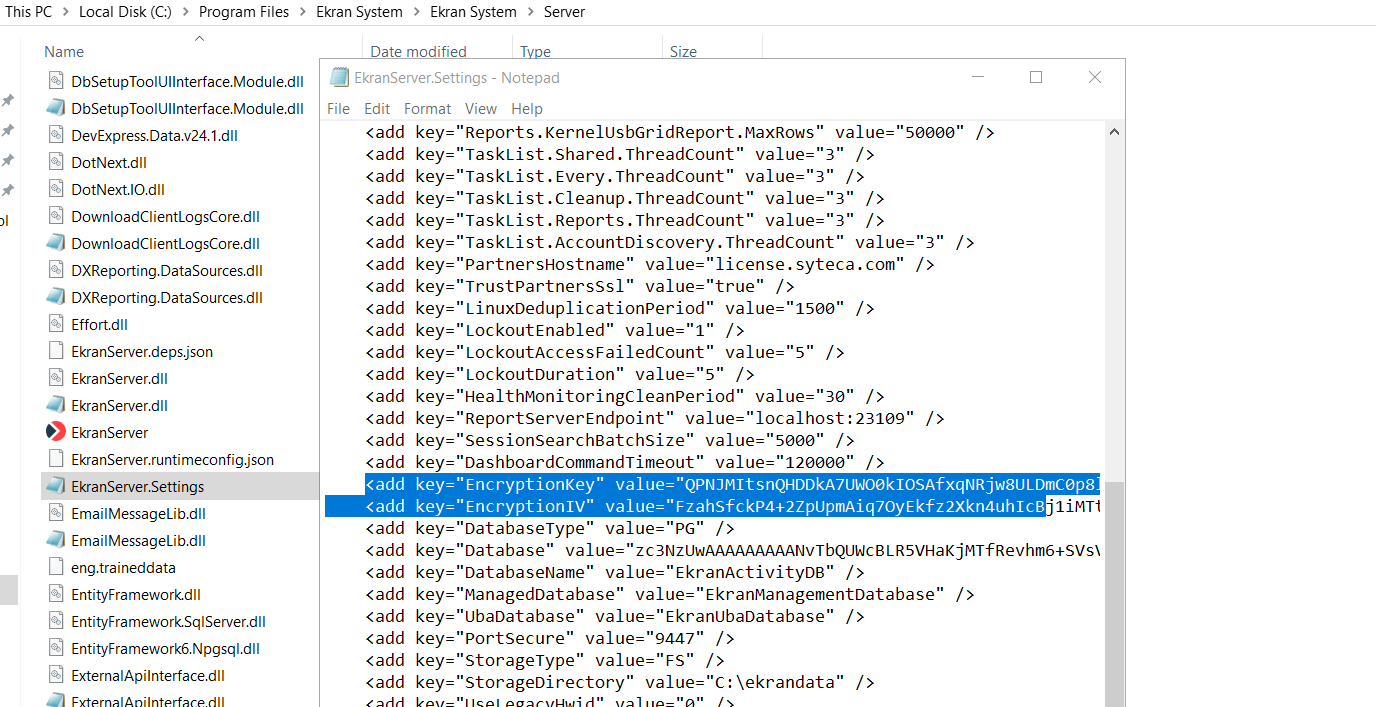Close the EkranServer.Settings Notepad window
This screenshot has width=1376, height=707.
click(1095, 77)
